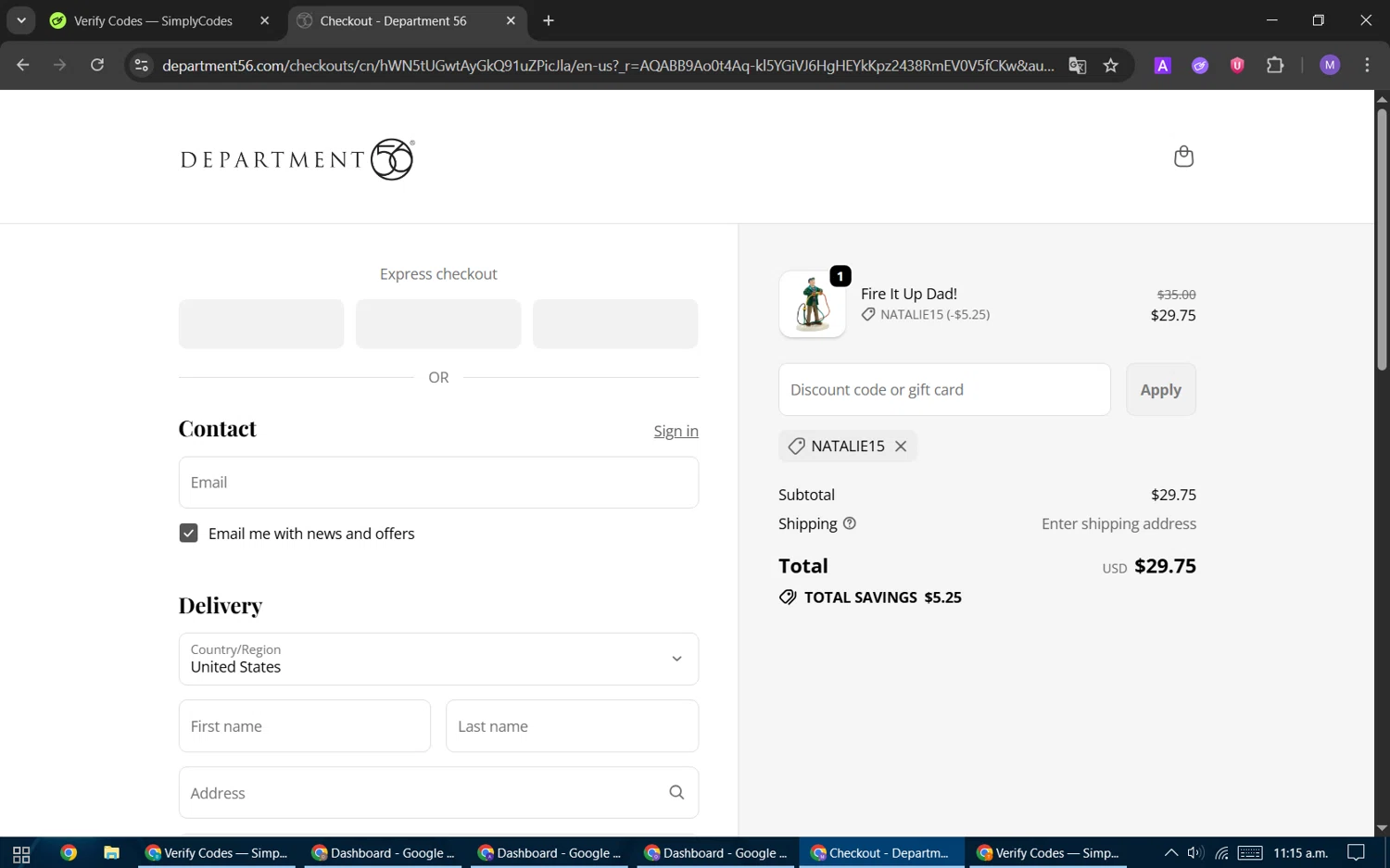This screenshot has width=1390, height=868.
Task: Show hidden system tray icons
Action: 1171,853
